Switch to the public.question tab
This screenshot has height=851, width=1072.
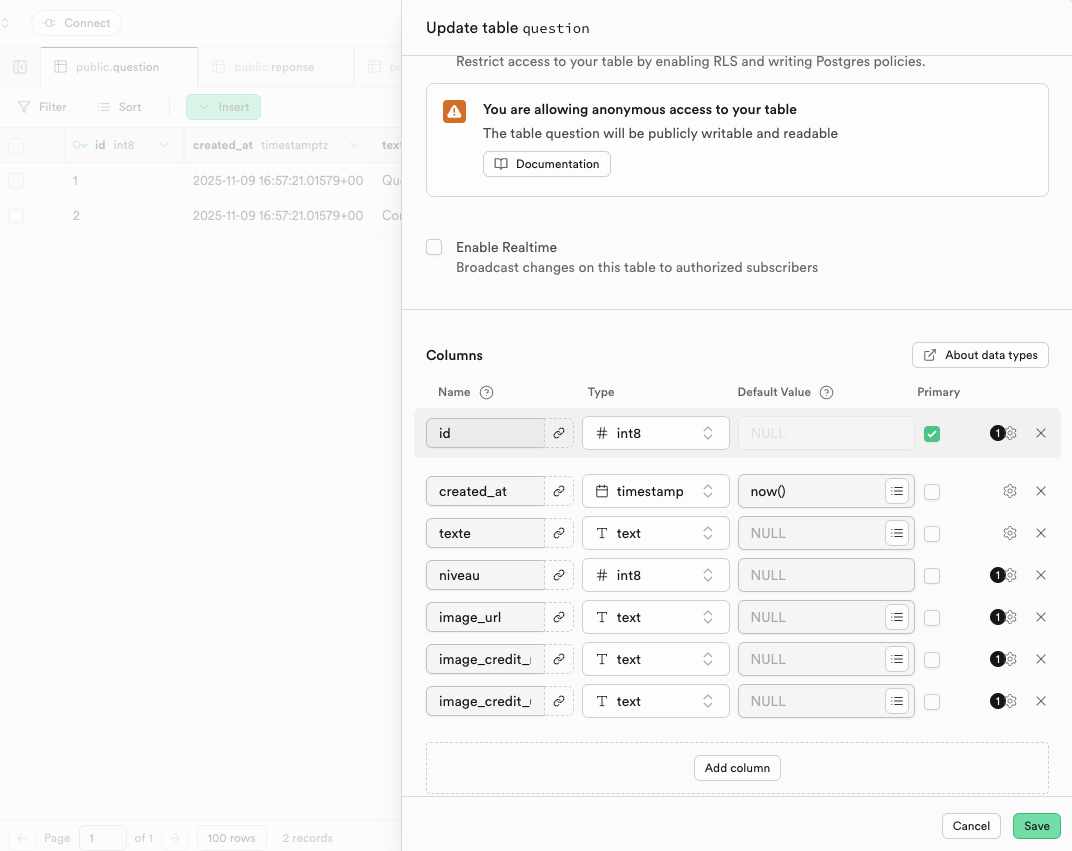(120, 67)
